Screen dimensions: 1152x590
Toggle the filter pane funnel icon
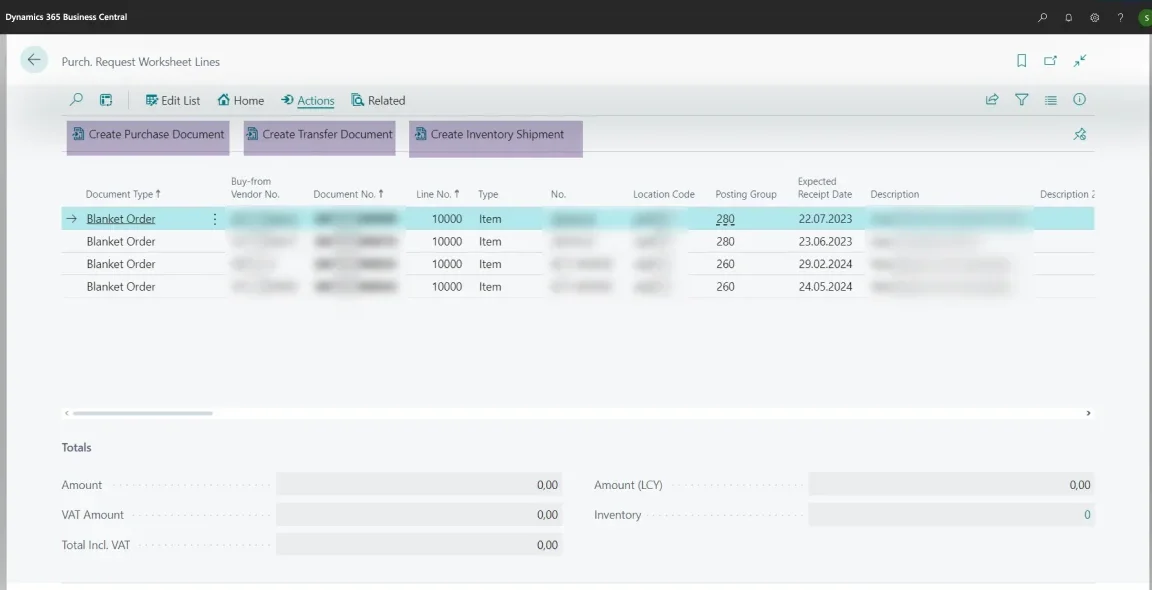pos(1021,100)
